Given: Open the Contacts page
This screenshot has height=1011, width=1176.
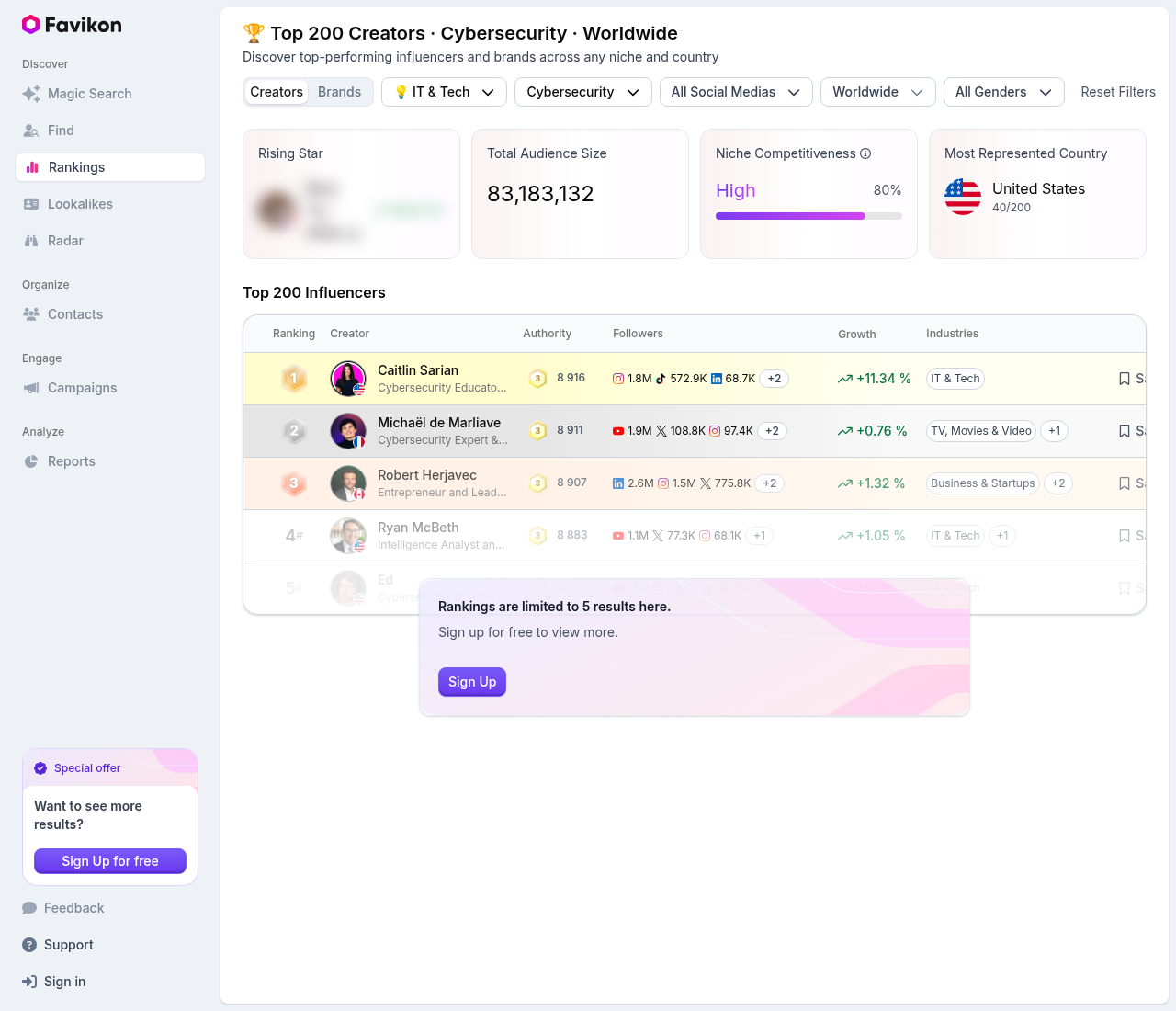Looking at the screenshot, I should click(x=73, y=314).
